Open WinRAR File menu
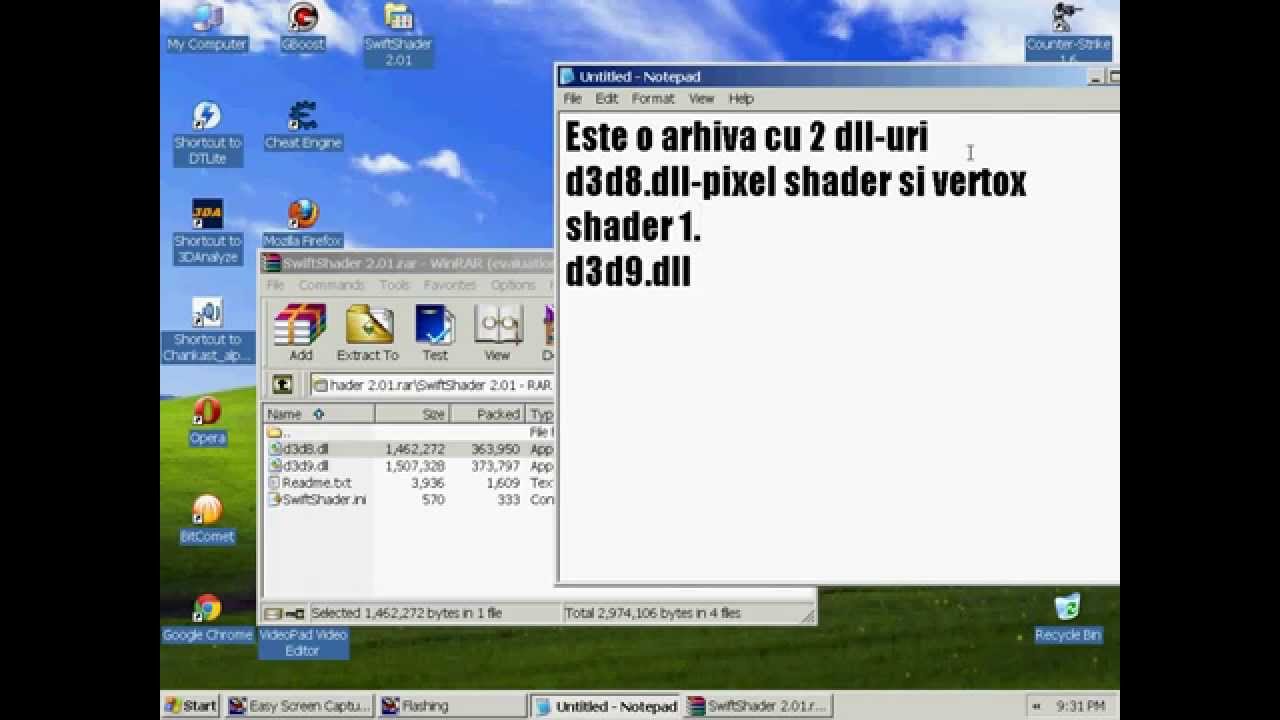Image resolution: width=1280 pixels, height=720 pixels. tap(275, 285)
